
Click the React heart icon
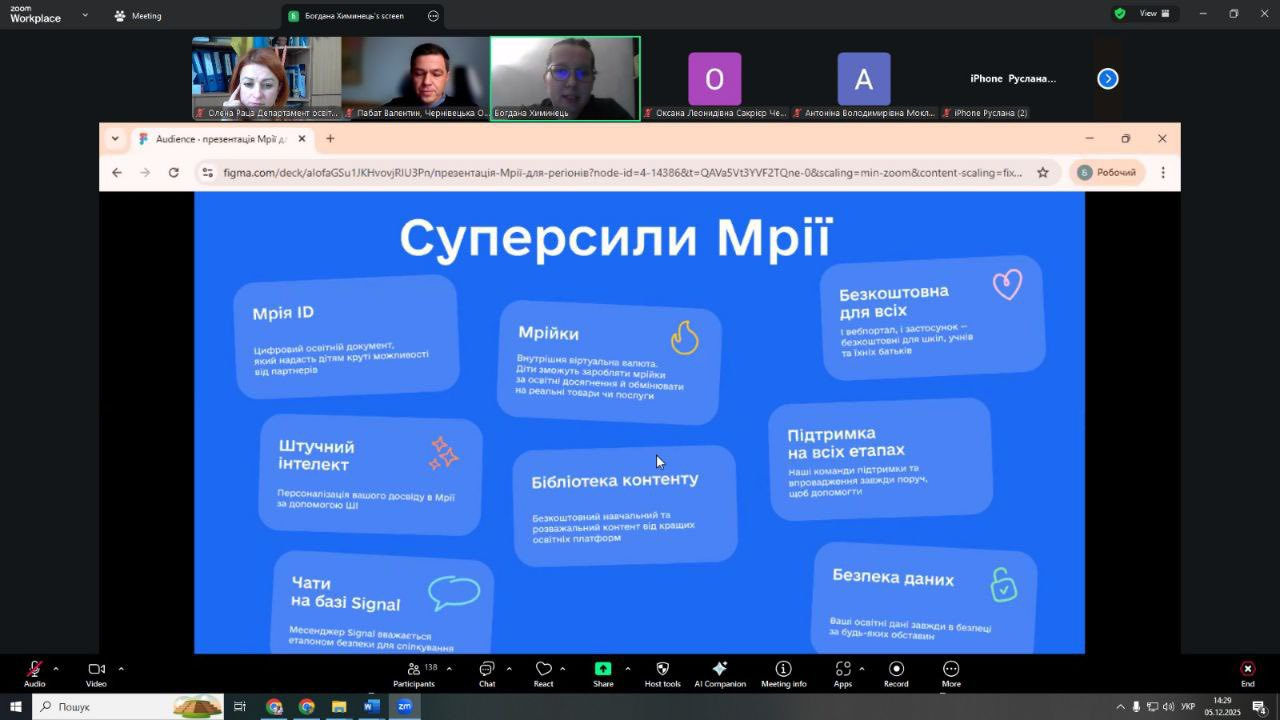[x=543, y=674]
